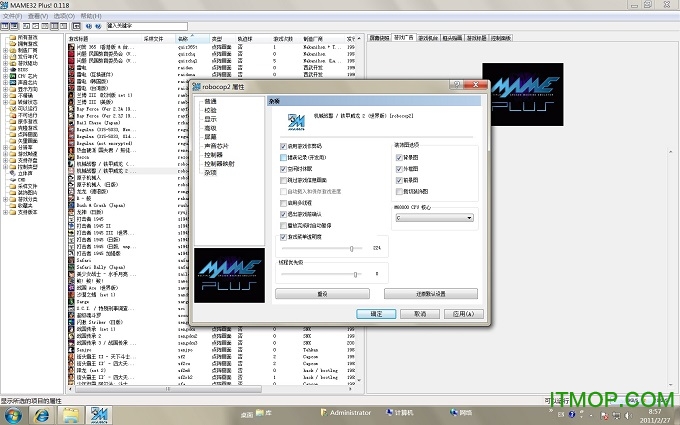Expand the CPU 芯片 tree node

(x=5, y=76)
